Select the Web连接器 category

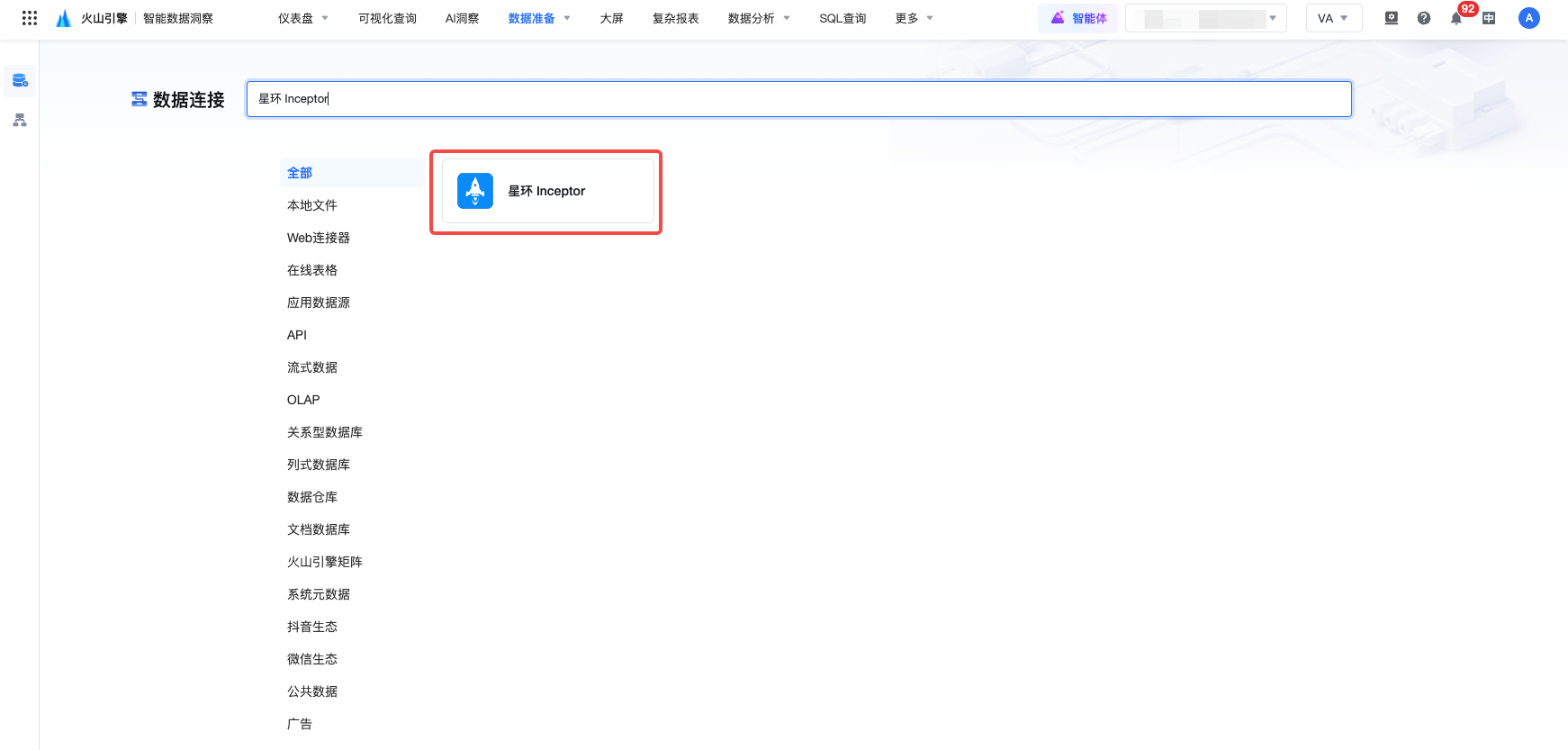[319, 238]
